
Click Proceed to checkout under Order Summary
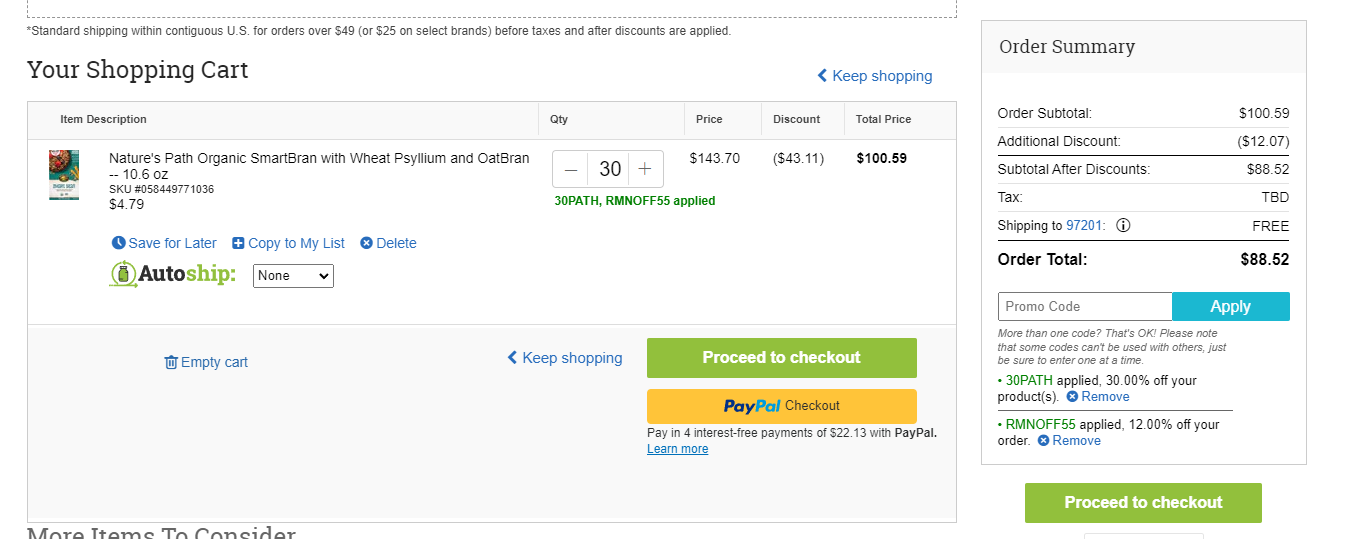[1143, 503]
